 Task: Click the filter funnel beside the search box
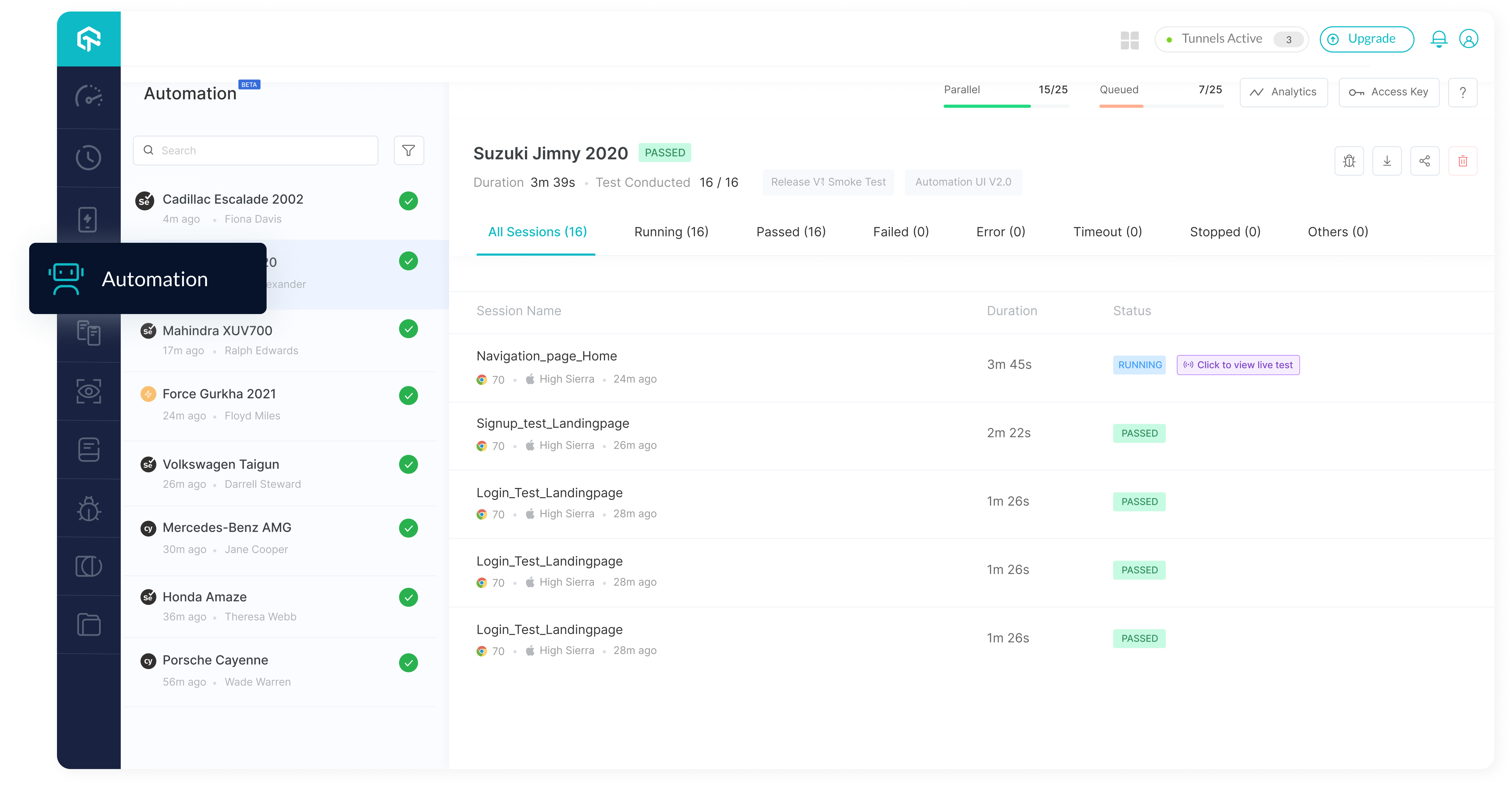408,150
